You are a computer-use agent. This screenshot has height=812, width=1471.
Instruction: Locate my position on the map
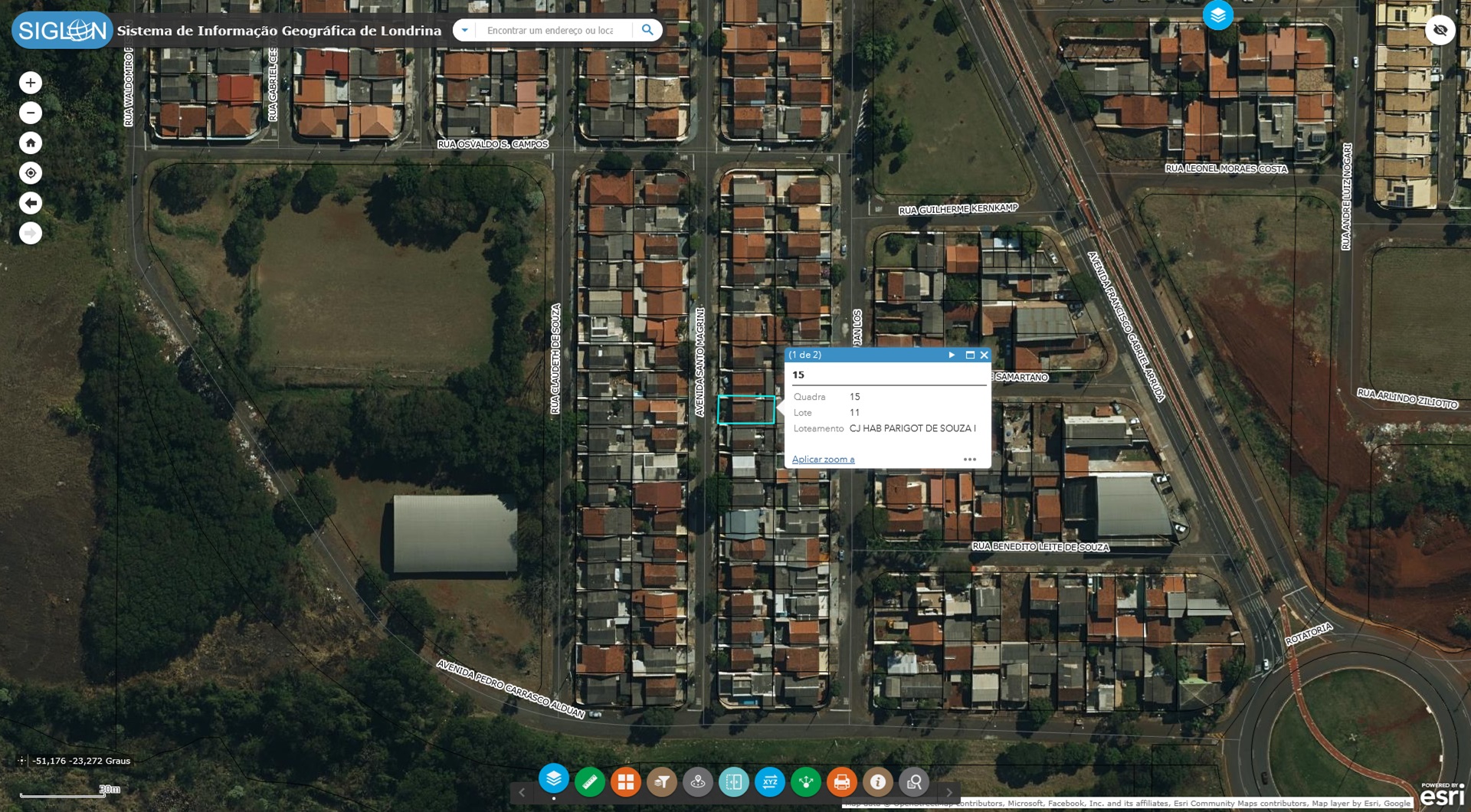pos(31,173)
